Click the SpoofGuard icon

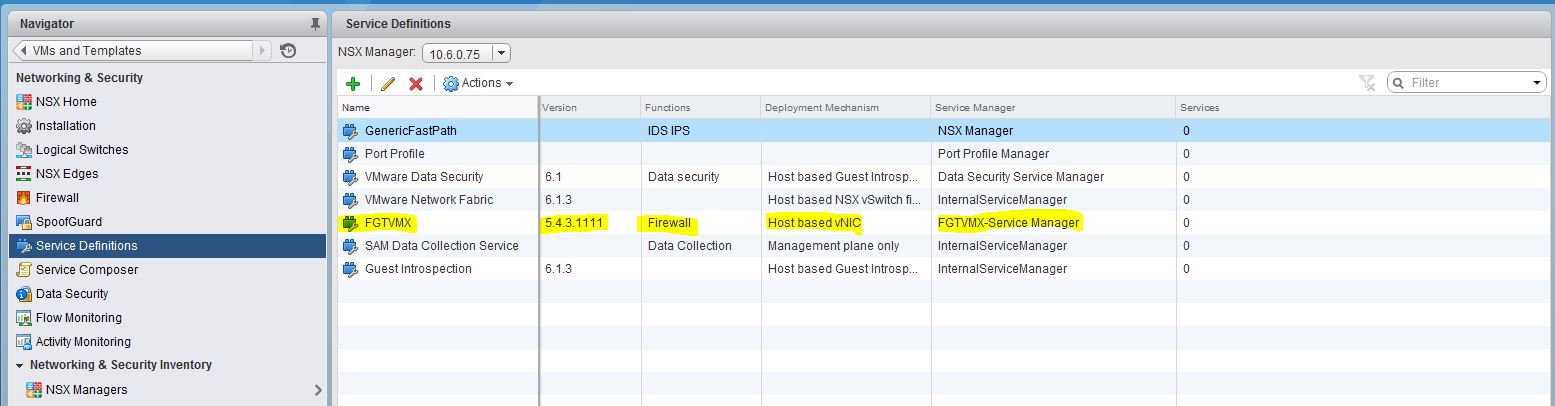coord(24,222)
